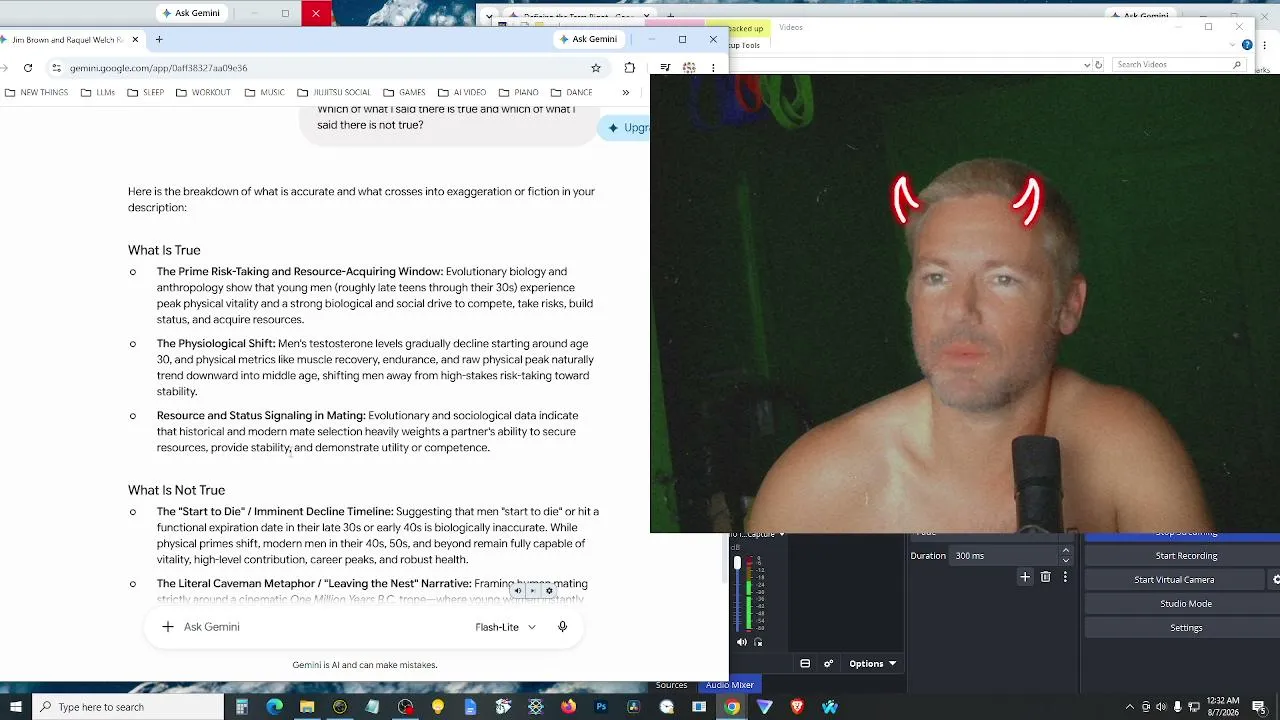Activate the Gemini microphone input
The image size is (1280, 720).
coord(563,627)
